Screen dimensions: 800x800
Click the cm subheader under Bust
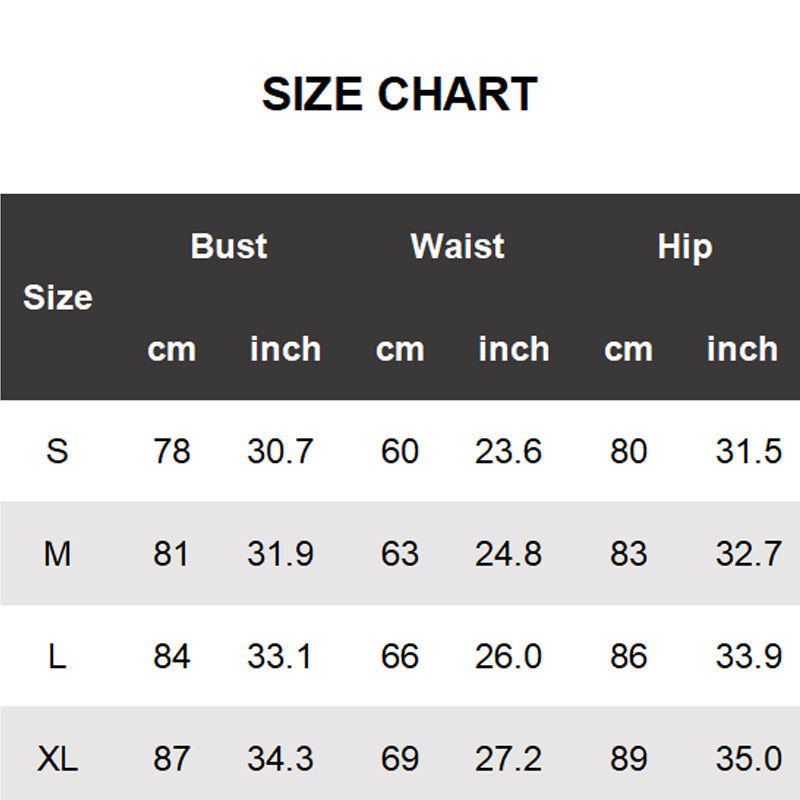(x=171, y=350)
